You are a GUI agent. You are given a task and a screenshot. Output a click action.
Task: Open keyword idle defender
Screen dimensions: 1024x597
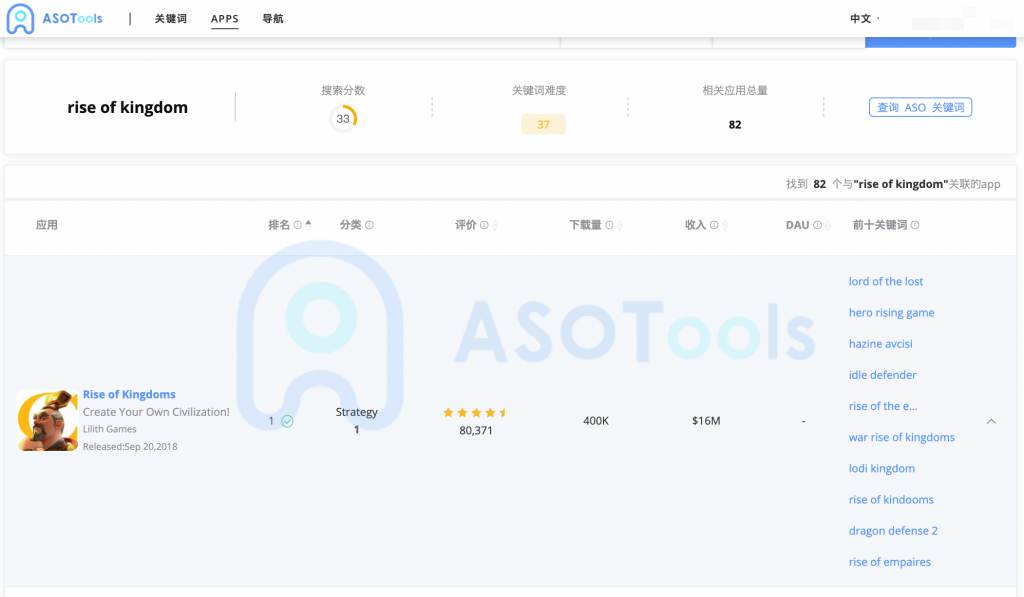(x=882, y=375)
